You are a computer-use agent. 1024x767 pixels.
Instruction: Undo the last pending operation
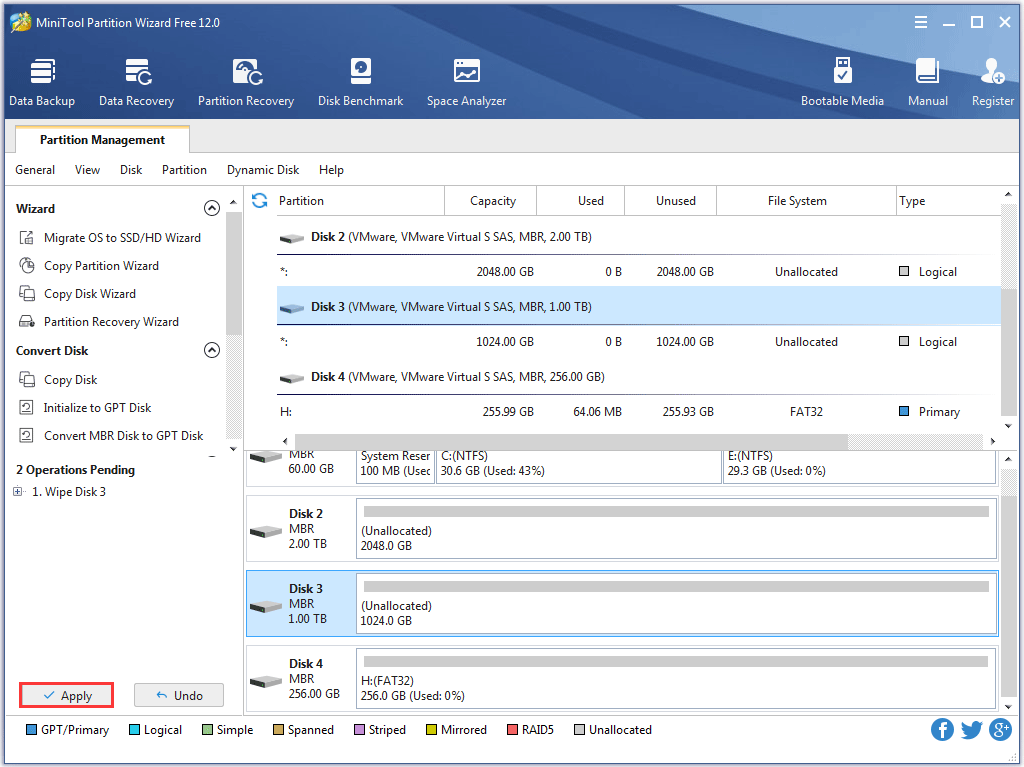point(179,695)
